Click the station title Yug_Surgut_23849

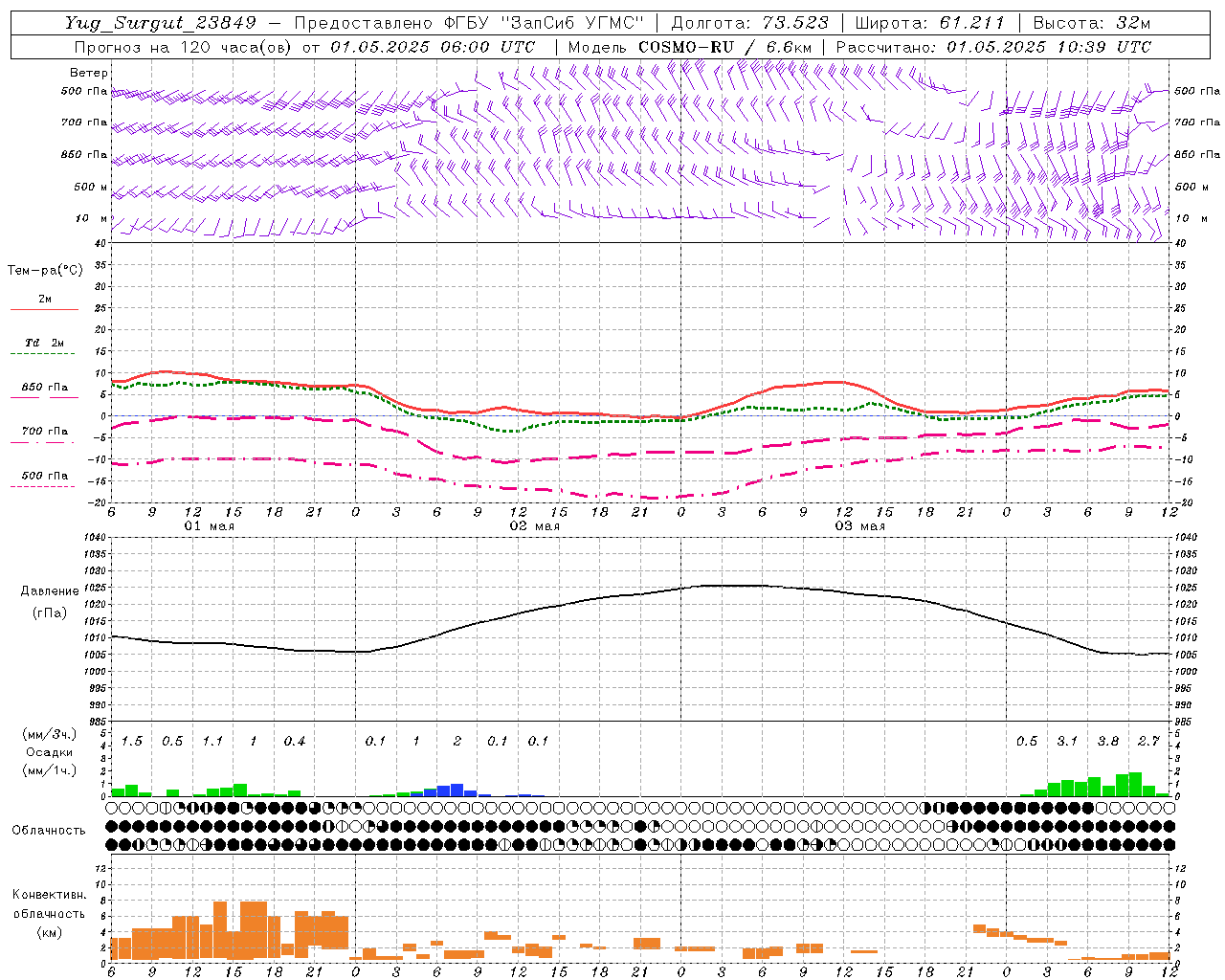pyautogui.click(x=161, y=23)
